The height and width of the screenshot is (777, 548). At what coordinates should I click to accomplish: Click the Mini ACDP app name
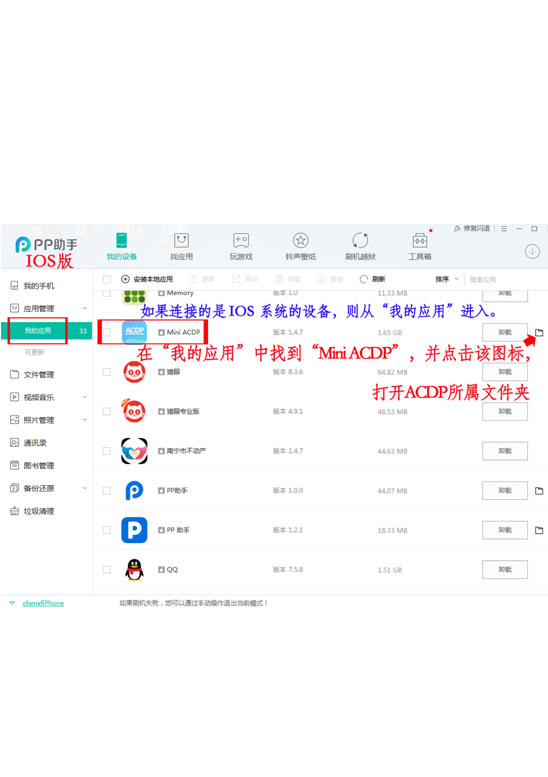pos(183,332)
